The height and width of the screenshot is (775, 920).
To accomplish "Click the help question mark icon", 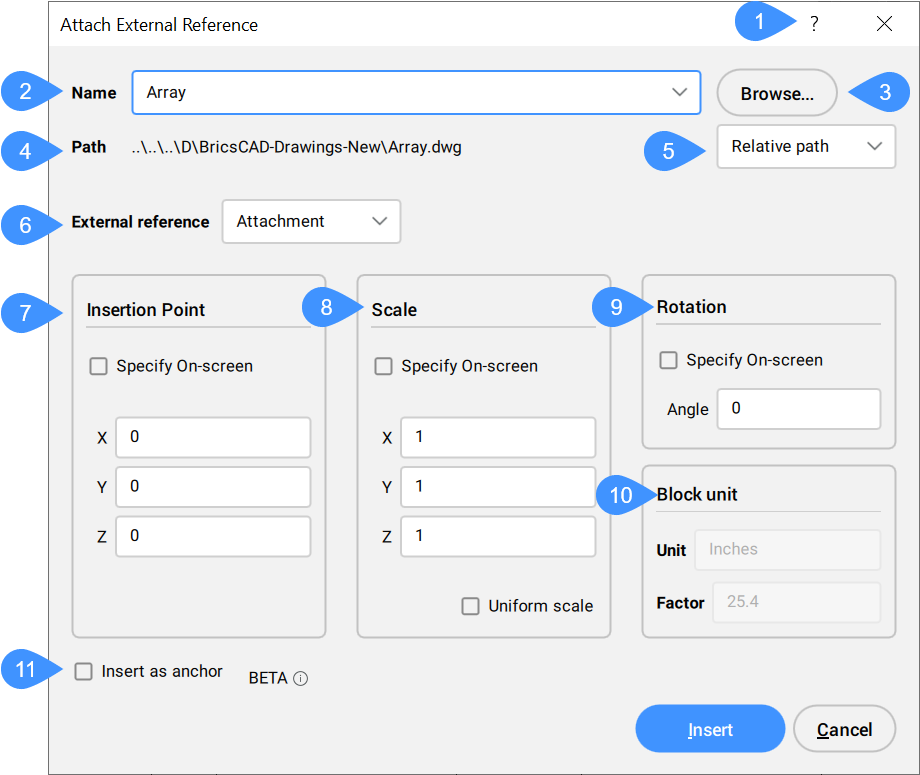I will point(814,25).
